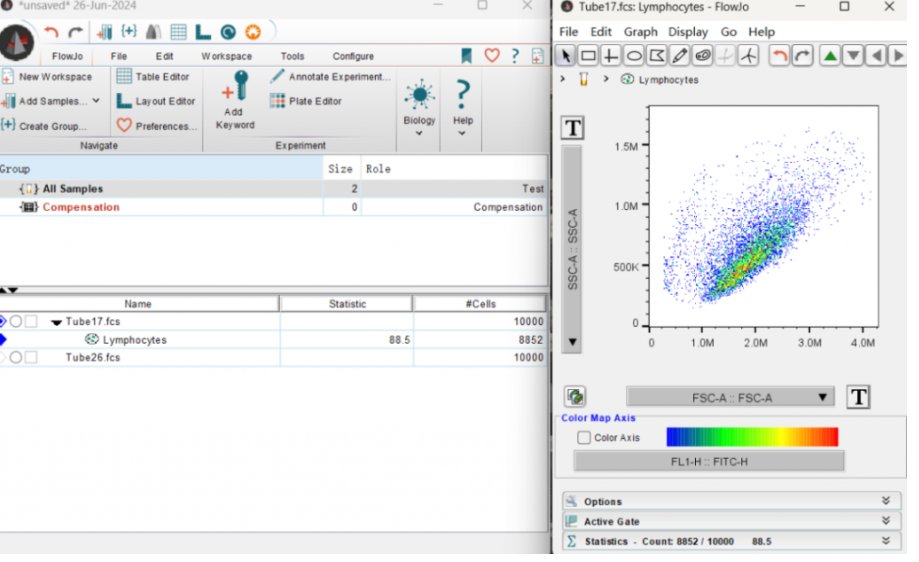Click the heart preferences icon in ribbon header

coord(492,56)
